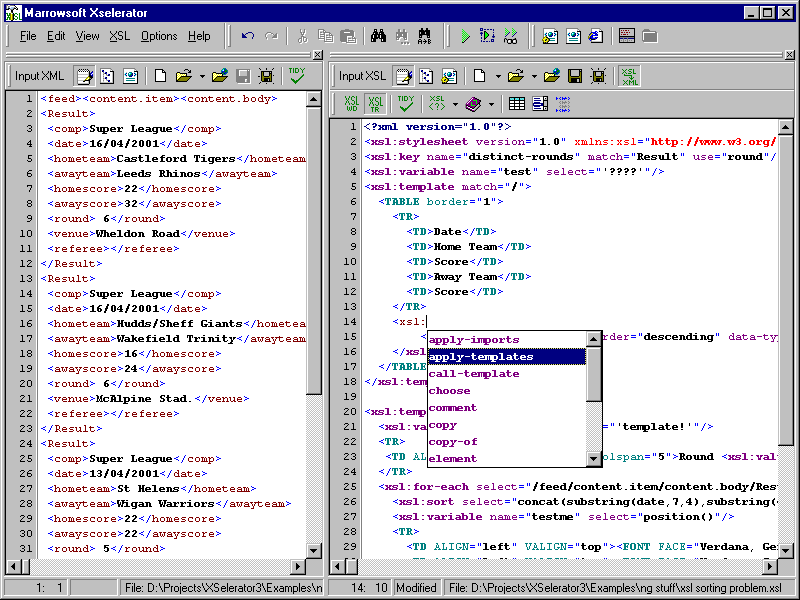Click the Cut scissors icon
This screenshot has width=800, height=600.
303,36
